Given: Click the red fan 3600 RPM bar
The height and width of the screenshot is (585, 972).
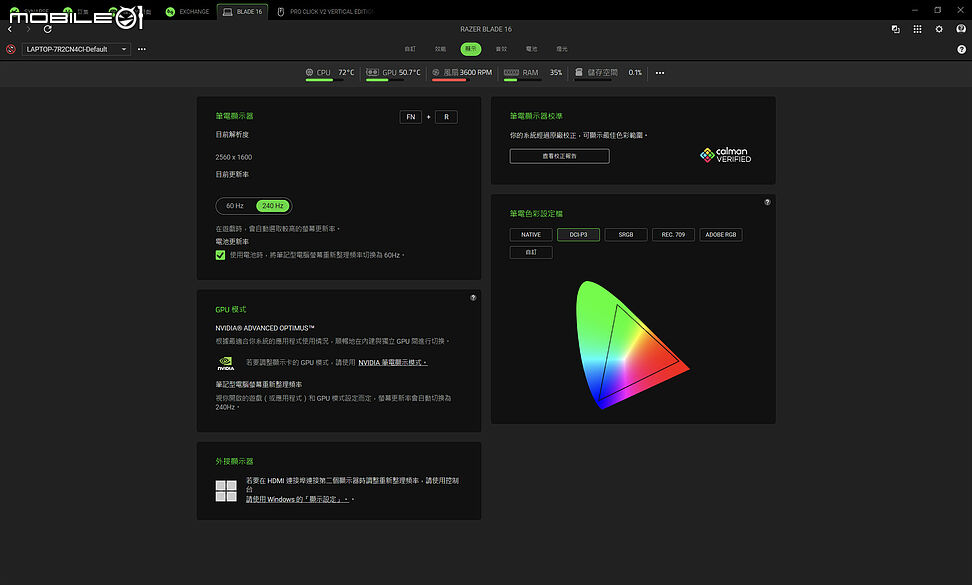Looking at the screenshot, I should 451,80.
